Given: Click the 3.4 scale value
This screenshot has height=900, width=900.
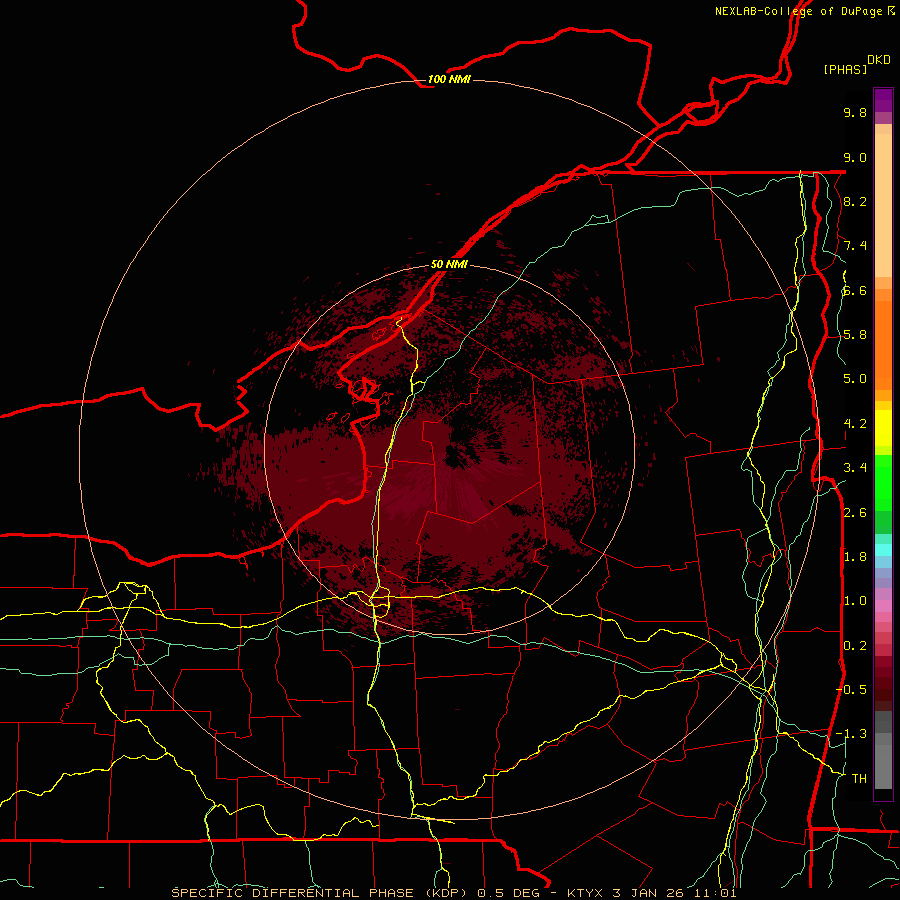Looking at the screenshot, I should 855,468.
